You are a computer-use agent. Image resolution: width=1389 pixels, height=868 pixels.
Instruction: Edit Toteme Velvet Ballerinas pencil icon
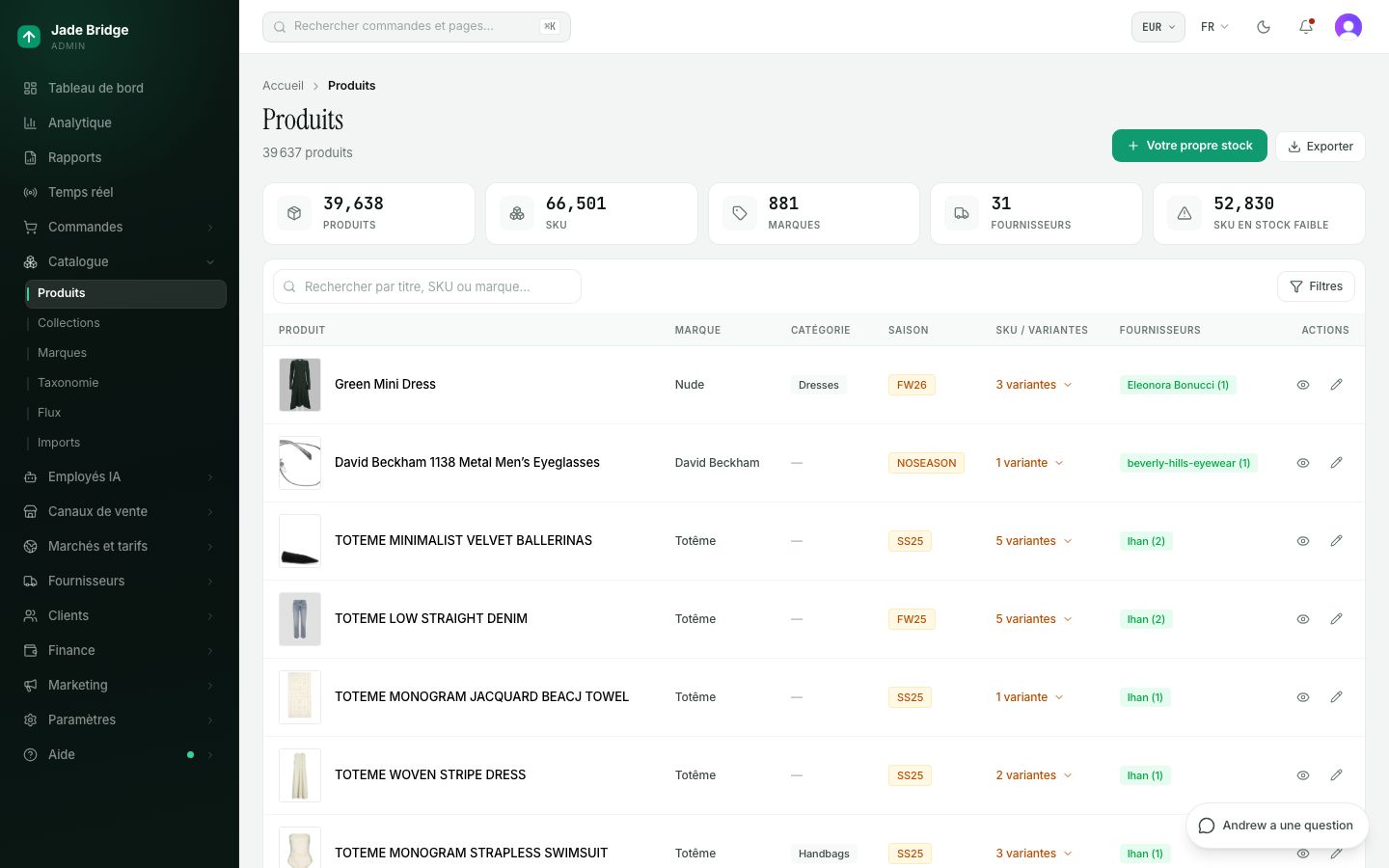(1336, 541)
